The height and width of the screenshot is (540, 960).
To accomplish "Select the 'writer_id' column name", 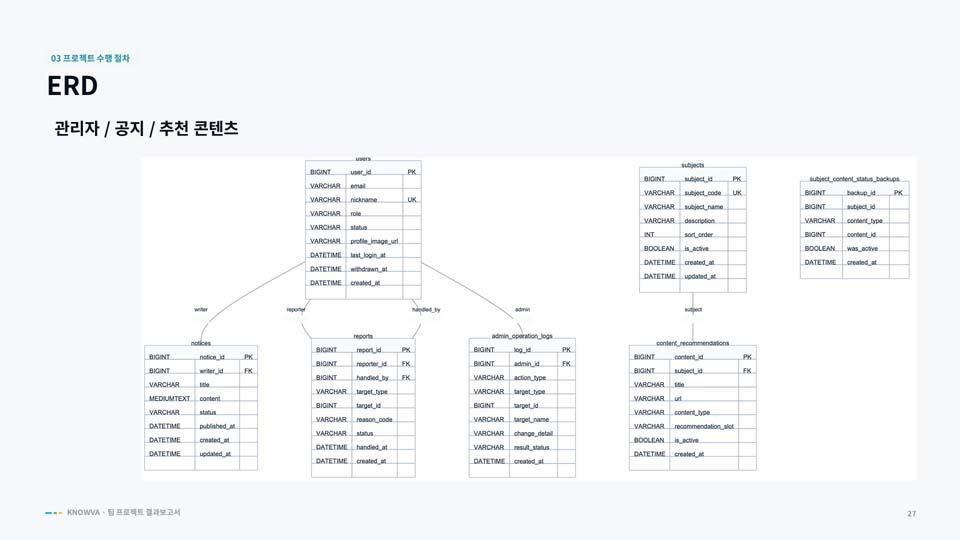I will [211, 371].
